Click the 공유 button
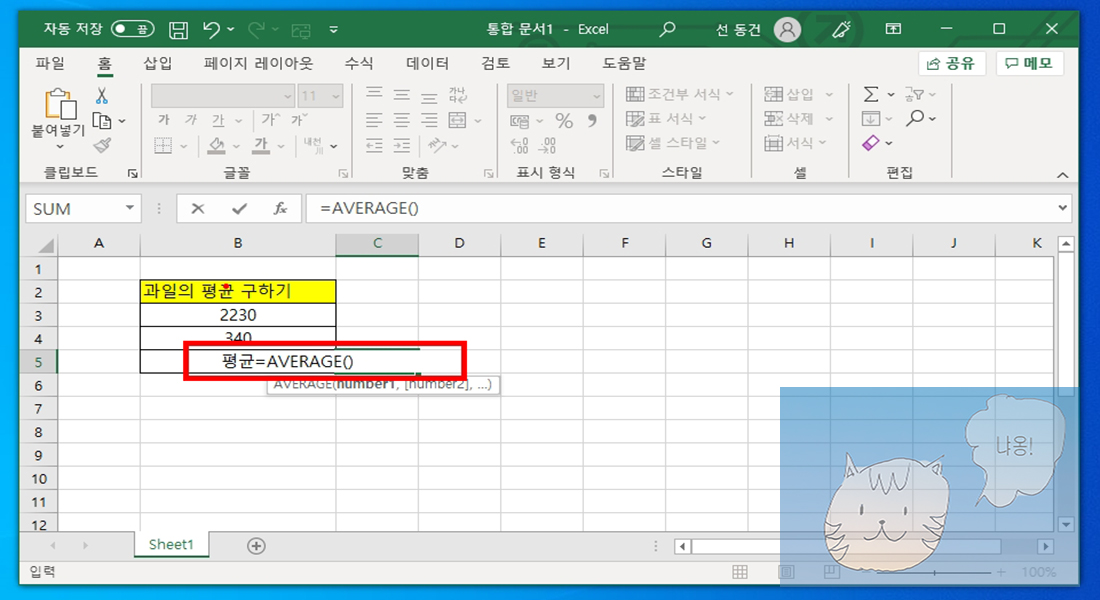The width and height of the screenshot is (1100, 600). (x=951, y=63)
